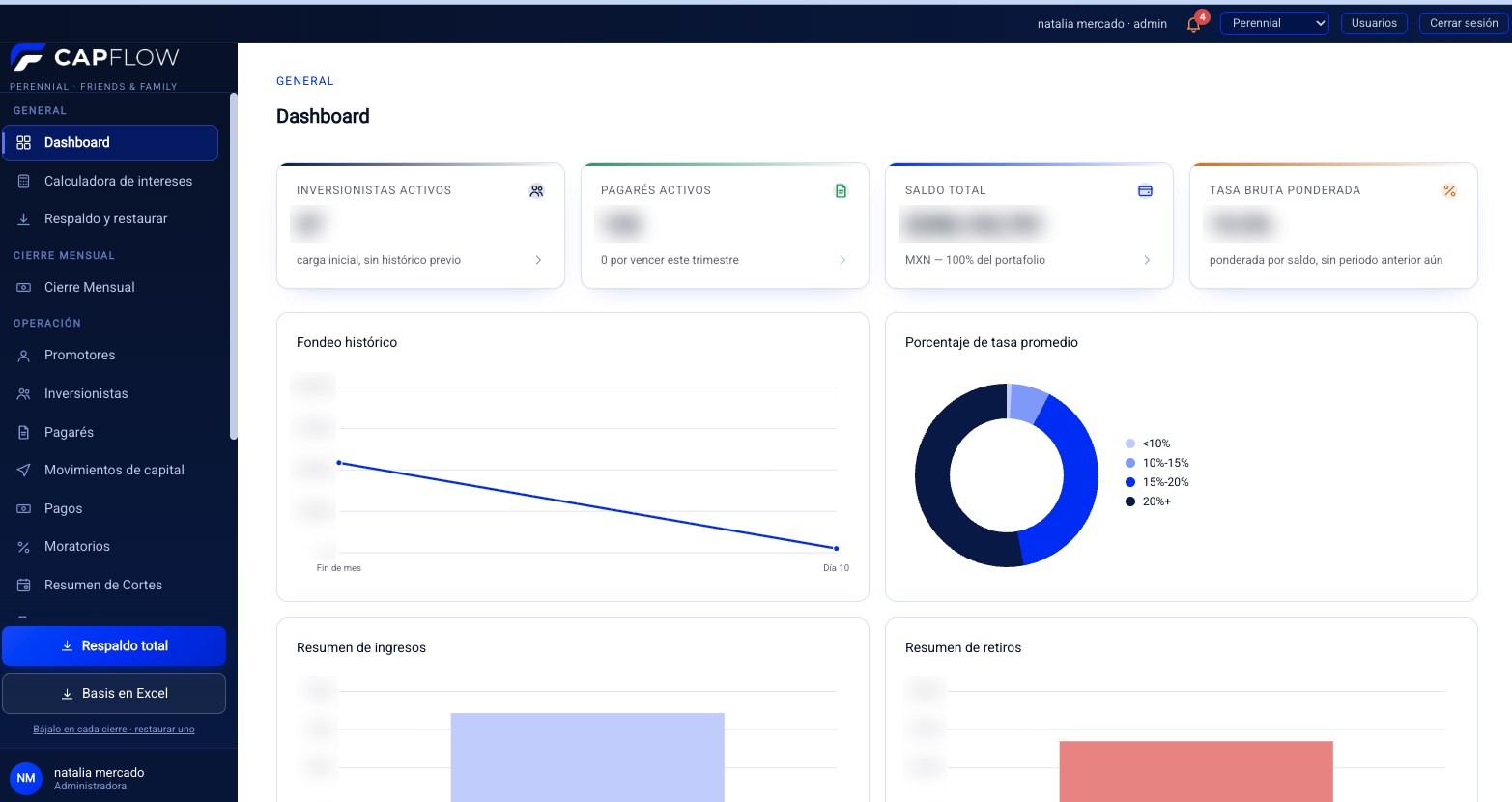Click the CapFlow logo icon
Image resolution: width=1512 pixels, height=802 pixels.
tap(27, 58)
